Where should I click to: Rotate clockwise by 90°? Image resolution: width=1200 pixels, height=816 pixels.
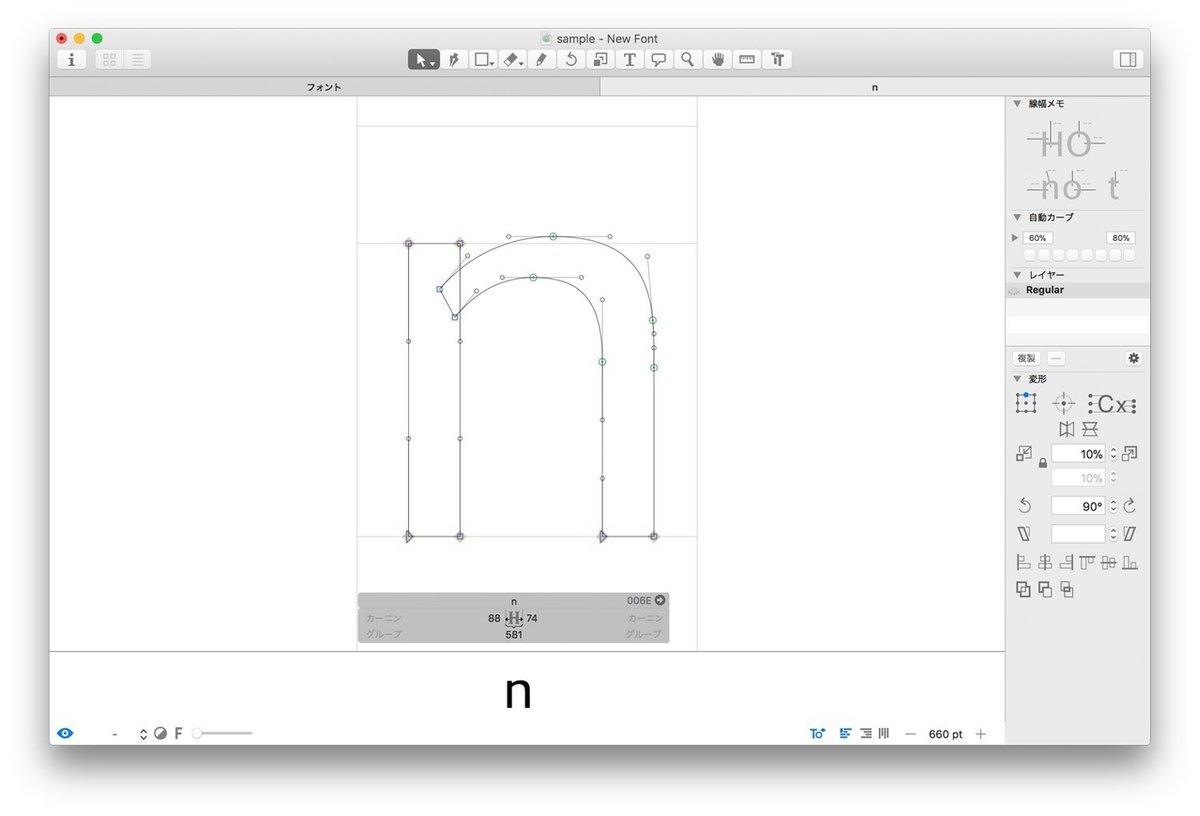(x=1129, y=506)
